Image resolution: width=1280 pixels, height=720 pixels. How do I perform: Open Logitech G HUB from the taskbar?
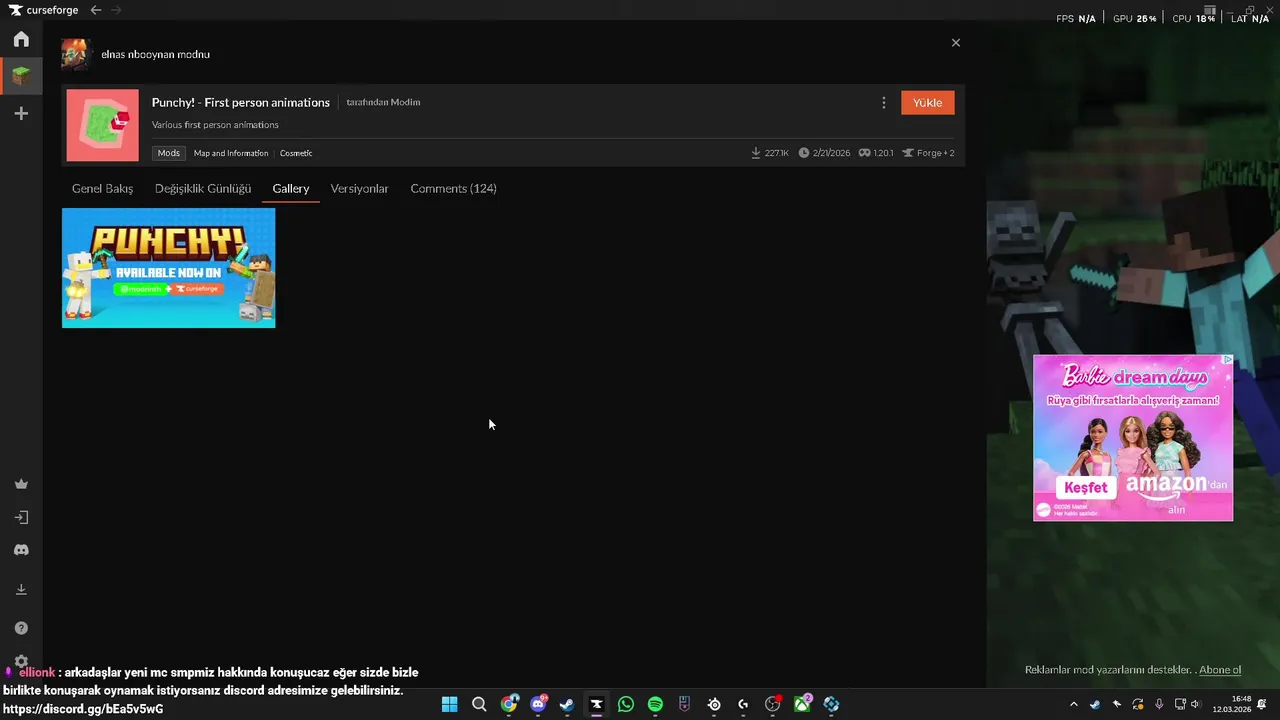(743, 704)
